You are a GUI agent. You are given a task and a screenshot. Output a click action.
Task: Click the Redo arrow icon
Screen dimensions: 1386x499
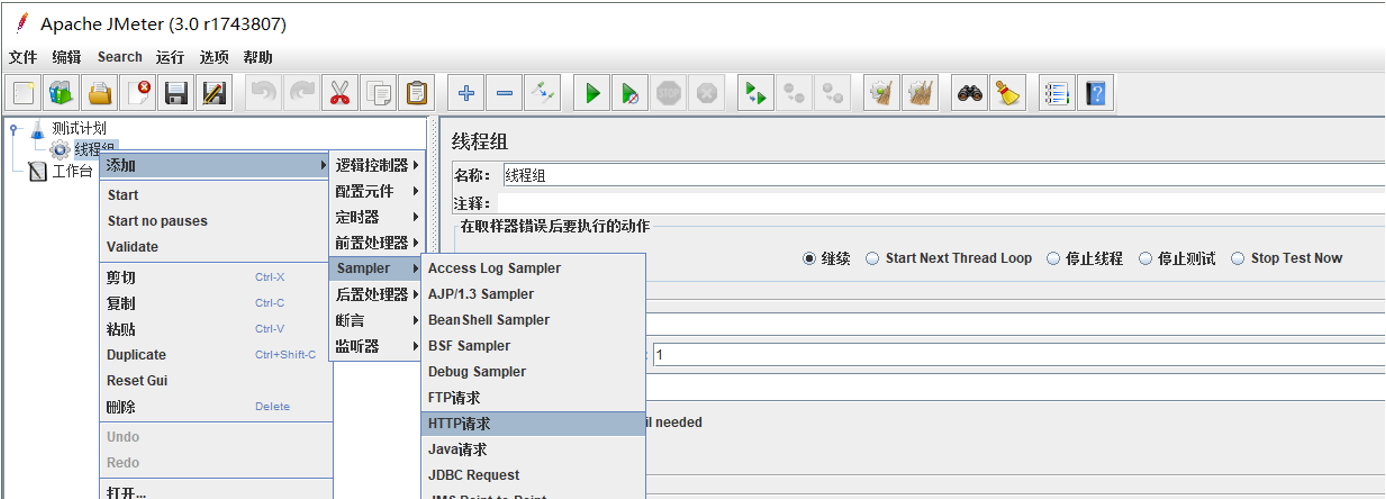[x=302, y=94]
